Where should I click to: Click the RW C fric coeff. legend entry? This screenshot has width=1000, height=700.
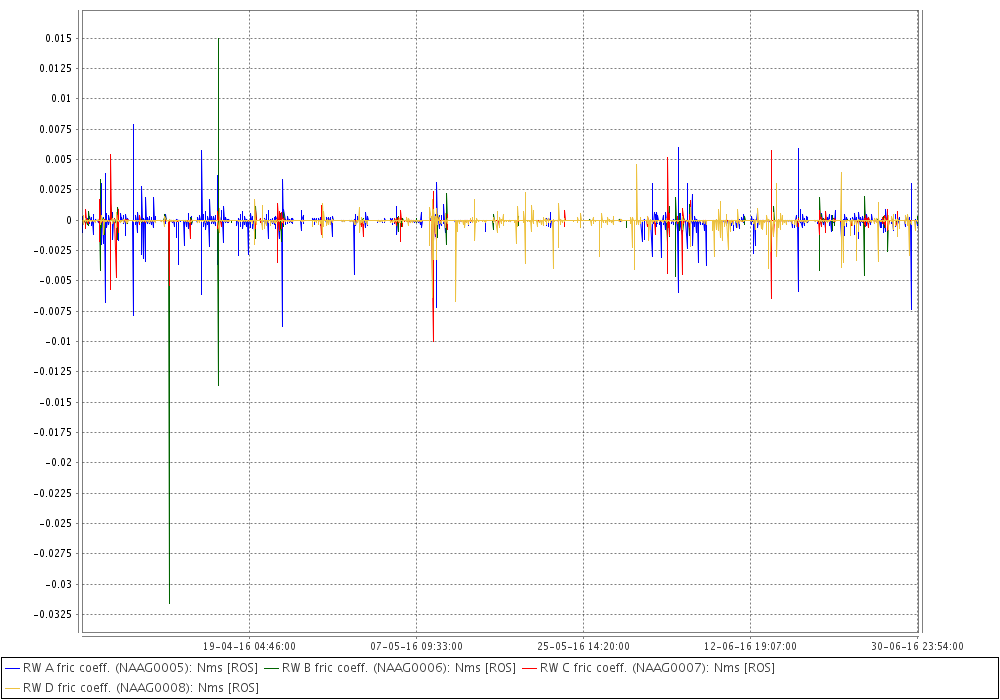tap(649, 668)
